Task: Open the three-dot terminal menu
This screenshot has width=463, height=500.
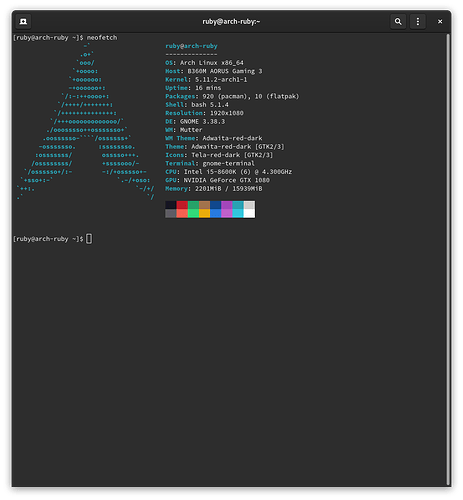Action: pyautogui.click(x=418, y=22)
